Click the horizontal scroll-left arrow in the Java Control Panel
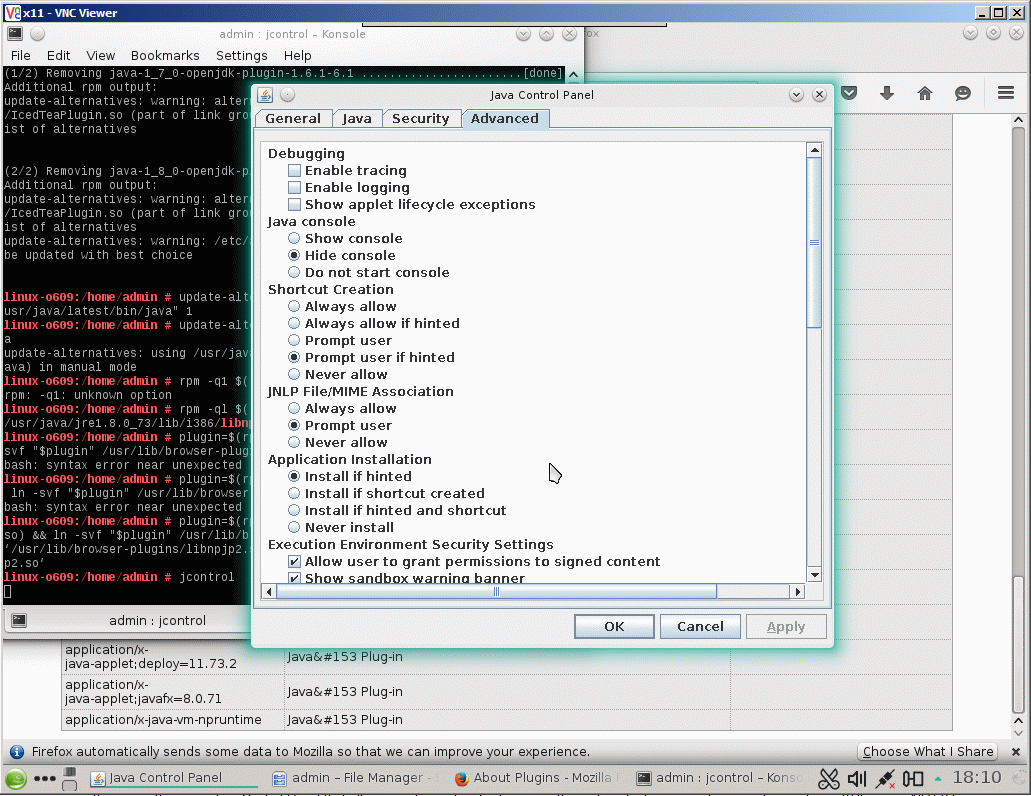Image resolution: width=1031 pixels, height=796 pixels. pyautogui.click(x=269, y=592)
